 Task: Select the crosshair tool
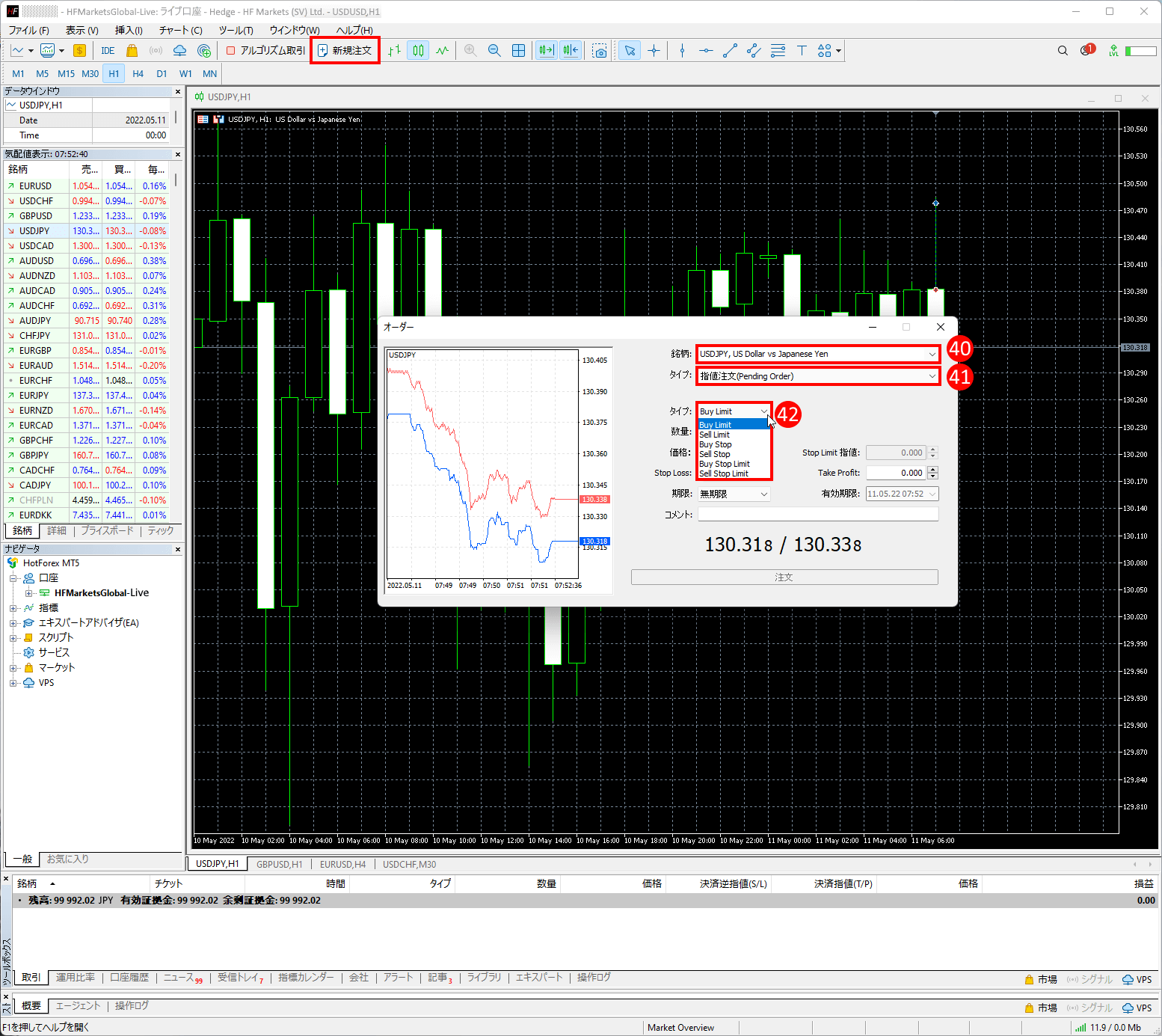(x=654, y=51)
